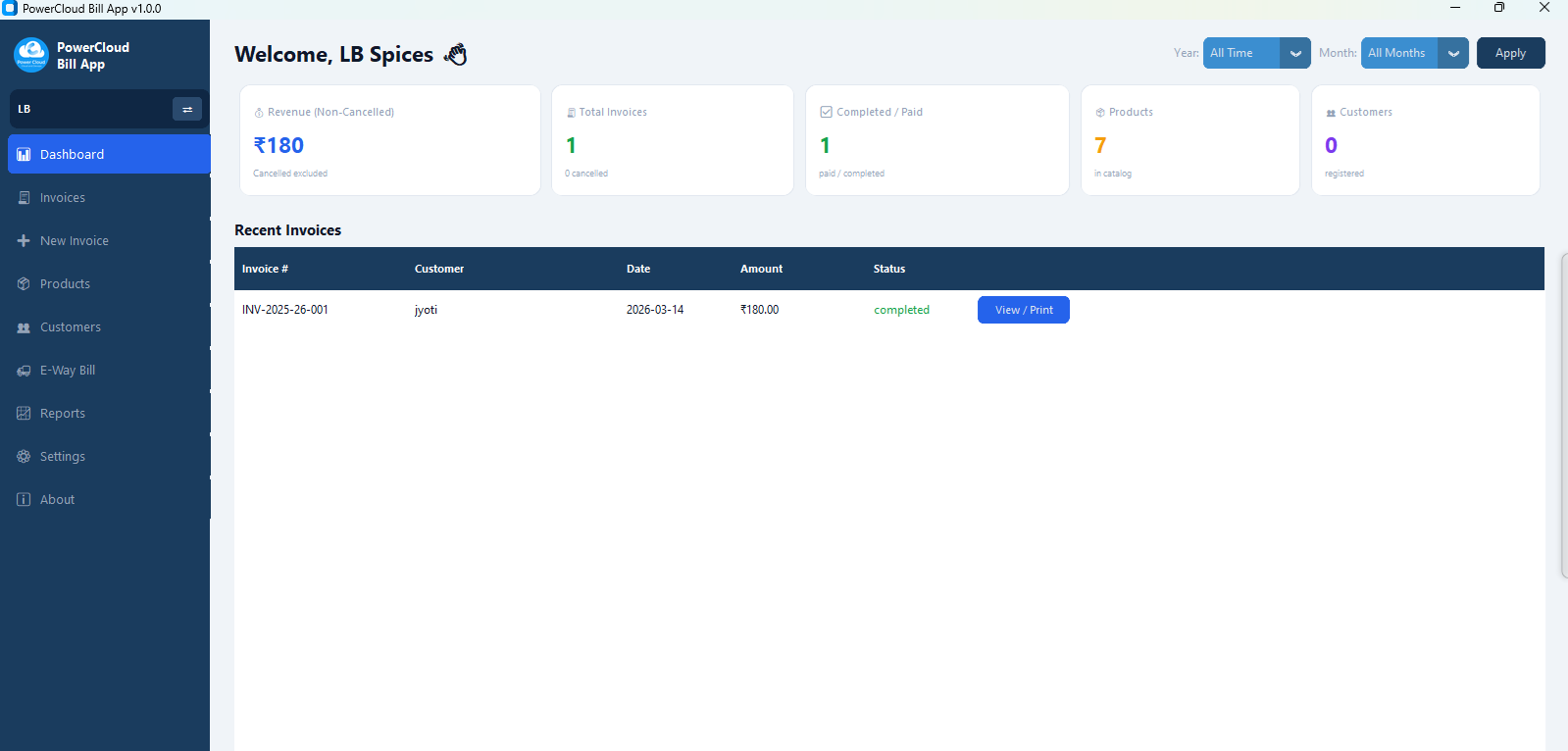Open the Year 'All Time' dropdown
Viewport: 1568px width, 751px height.
pos(1241,53)
